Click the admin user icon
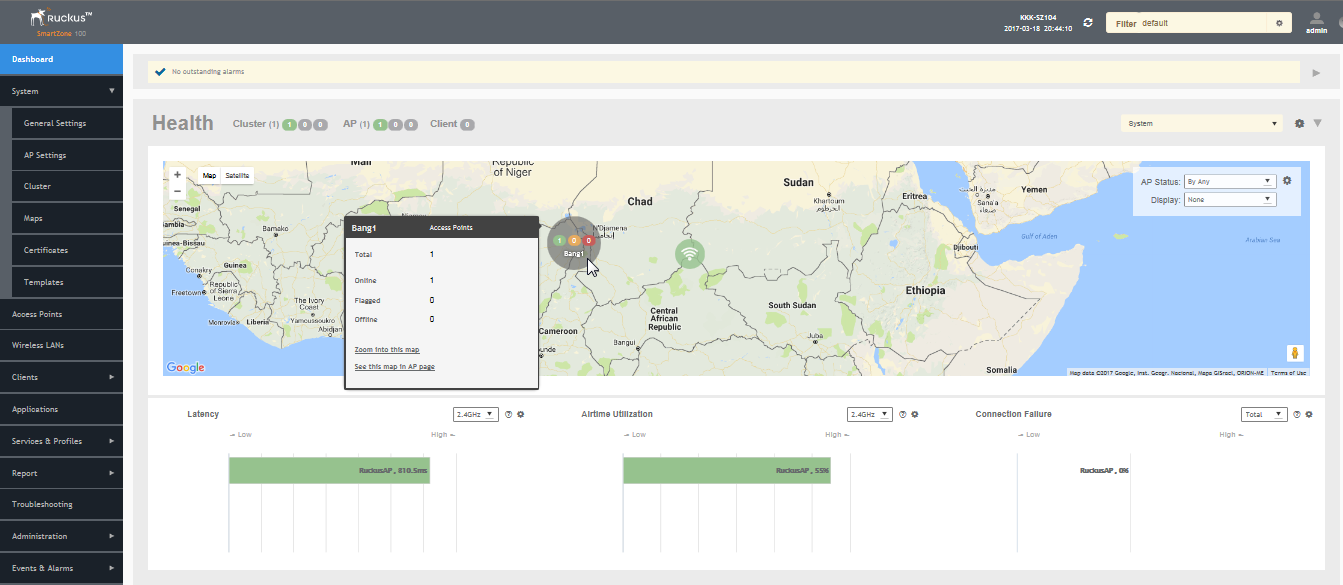The height and width of the screenshot is (585, 1343). pos(1316,18)
